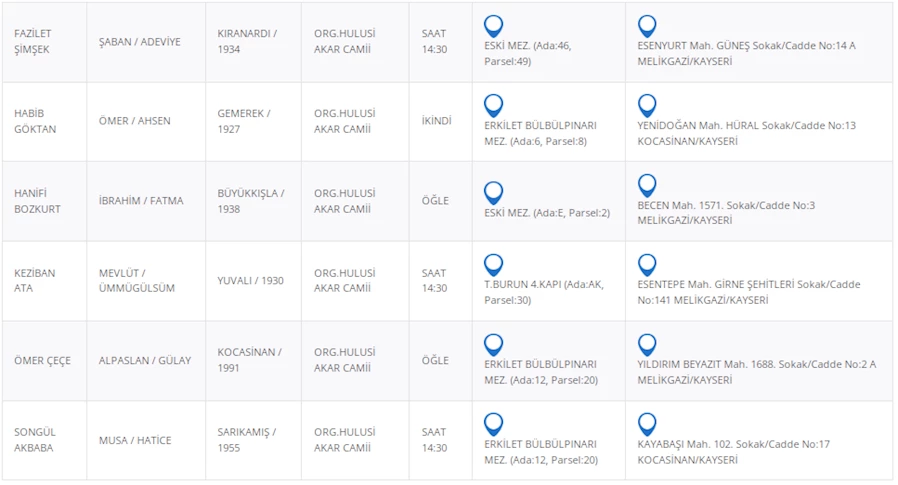
Task: Click cemetery location pin for Songül Akbaba
Action: coord(493,424)
